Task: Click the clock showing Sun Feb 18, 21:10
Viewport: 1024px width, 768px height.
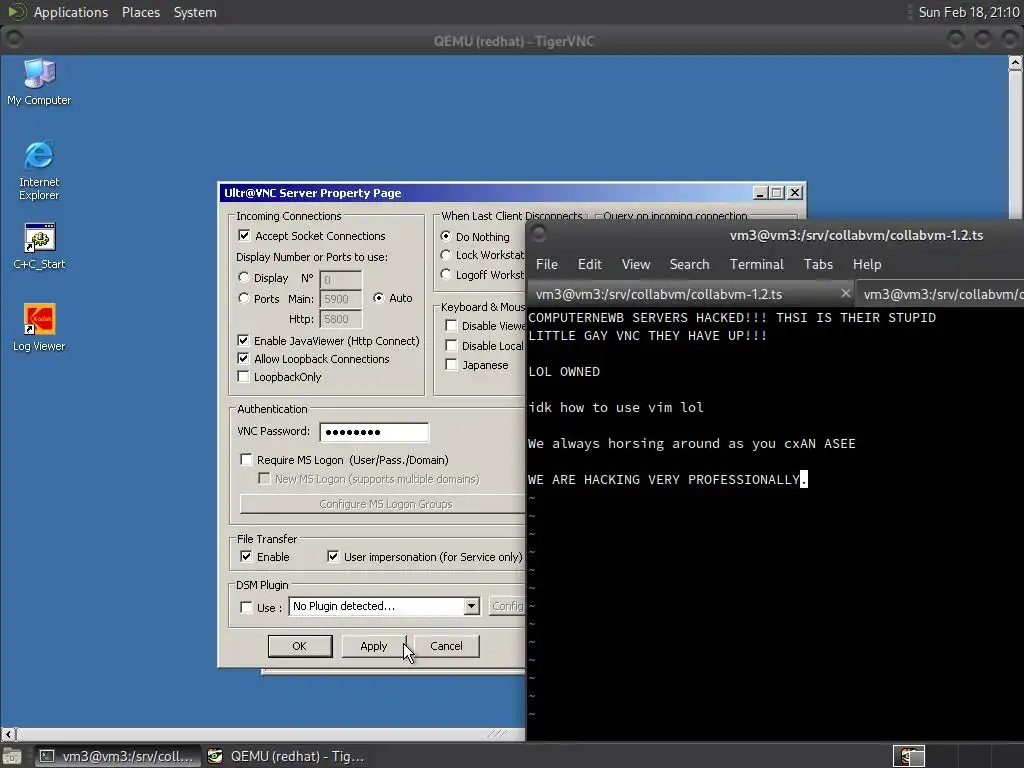Action: click(968, 12)
